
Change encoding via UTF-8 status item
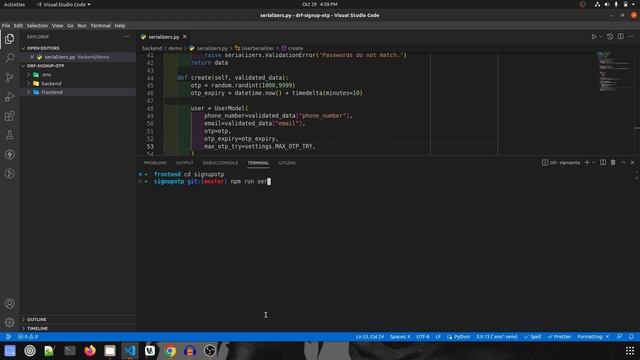coord(423,337)
